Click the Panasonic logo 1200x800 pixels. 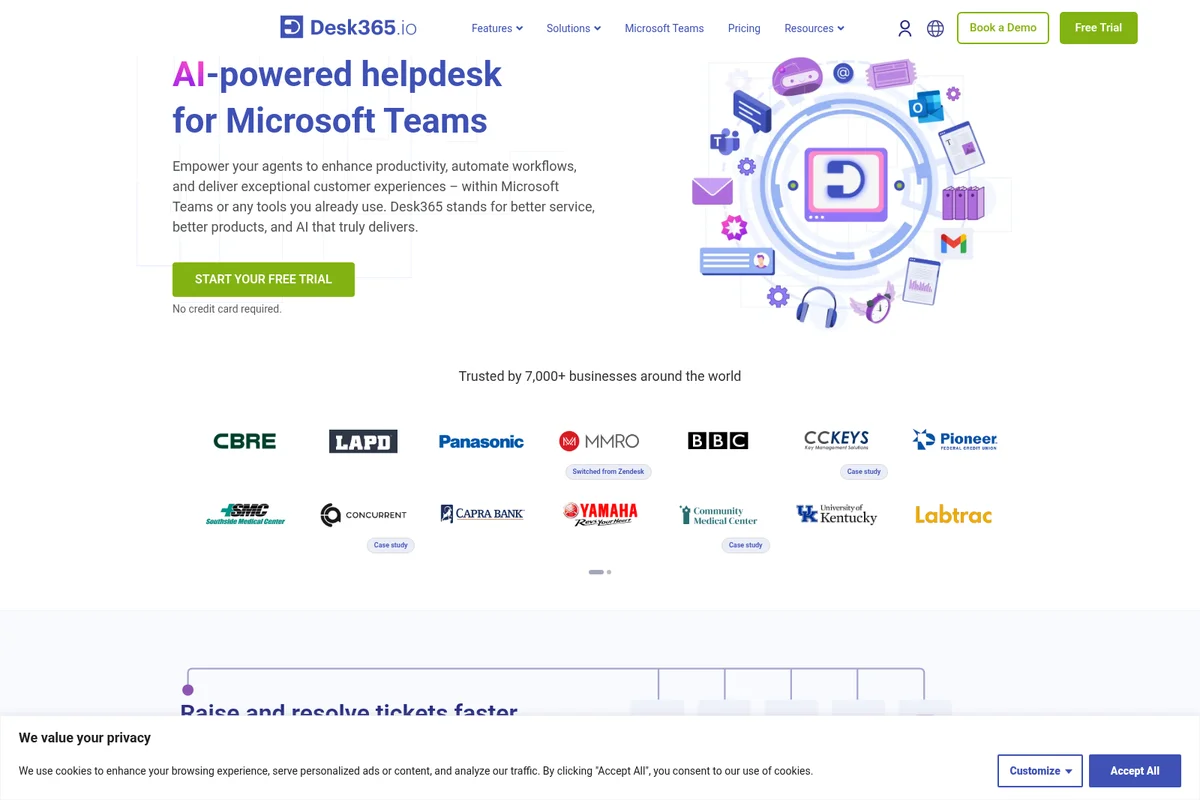(481, 440)
